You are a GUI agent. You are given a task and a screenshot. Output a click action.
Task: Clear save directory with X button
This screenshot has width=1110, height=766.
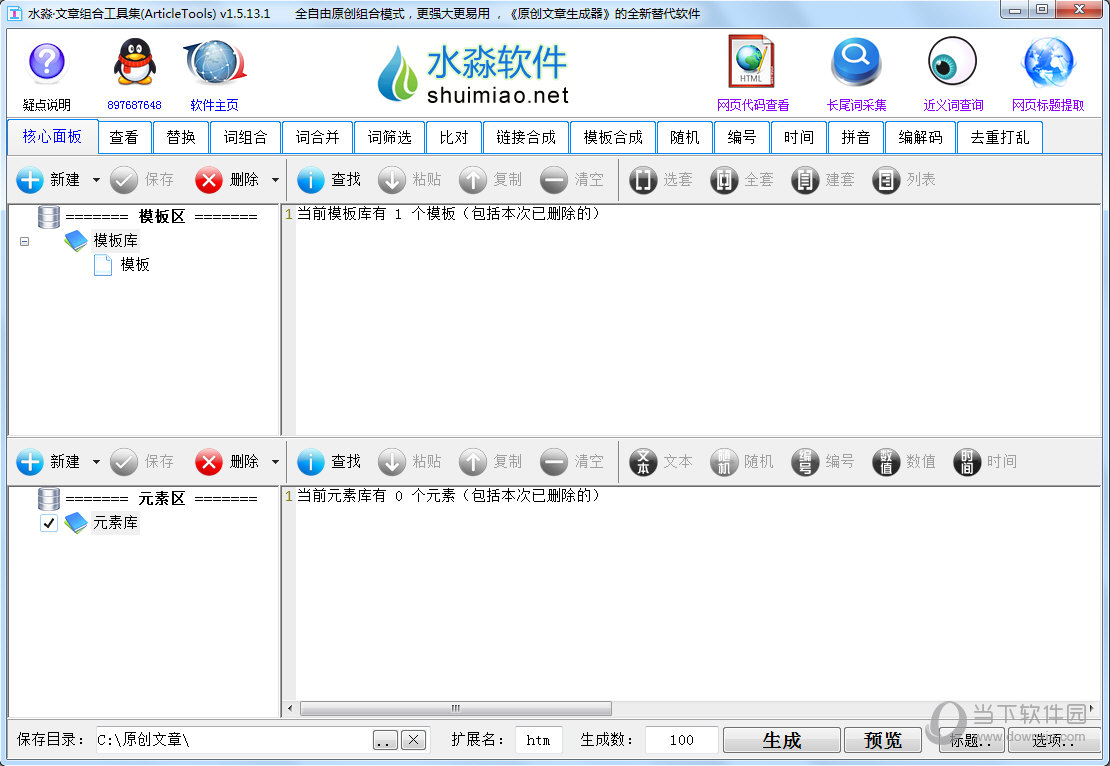point(413,741)
